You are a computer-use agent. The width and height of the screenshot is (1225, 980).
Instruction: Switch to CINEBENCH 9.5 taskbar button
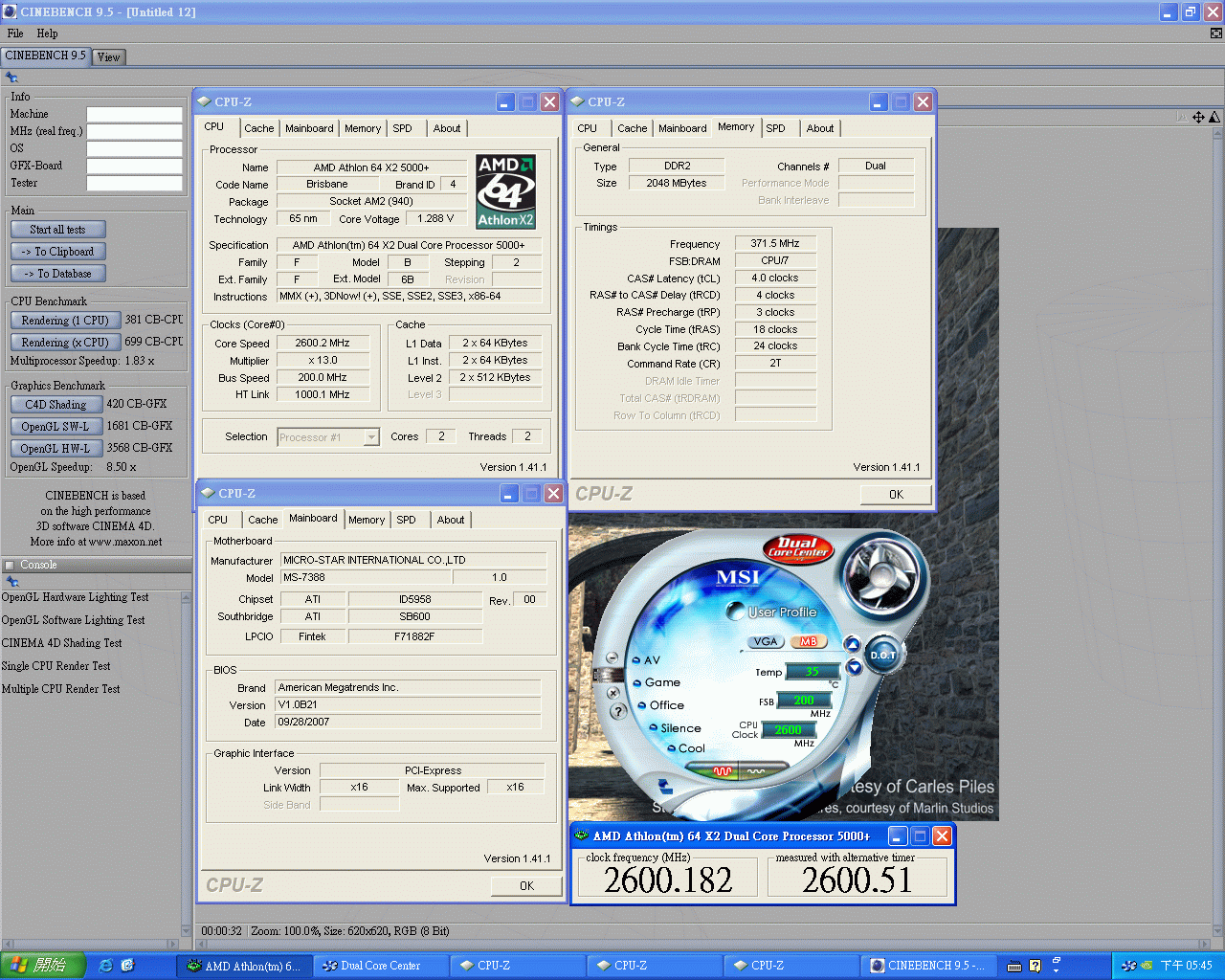(x=928, y=966)
